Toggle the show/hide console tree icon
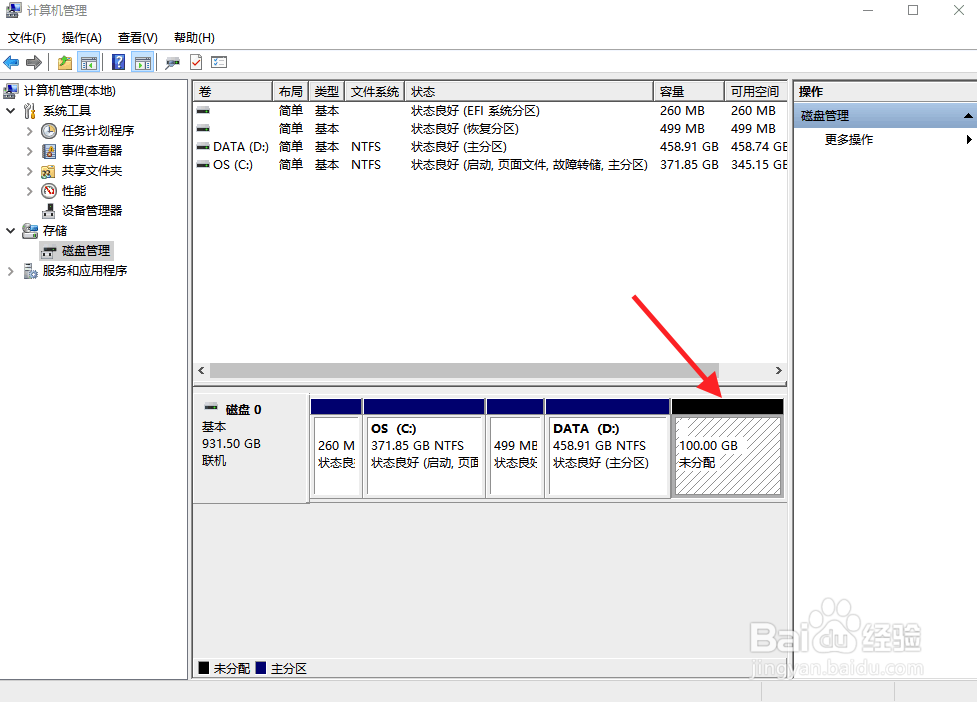Viewport: 977px width, 702px height. coord(89,62)
